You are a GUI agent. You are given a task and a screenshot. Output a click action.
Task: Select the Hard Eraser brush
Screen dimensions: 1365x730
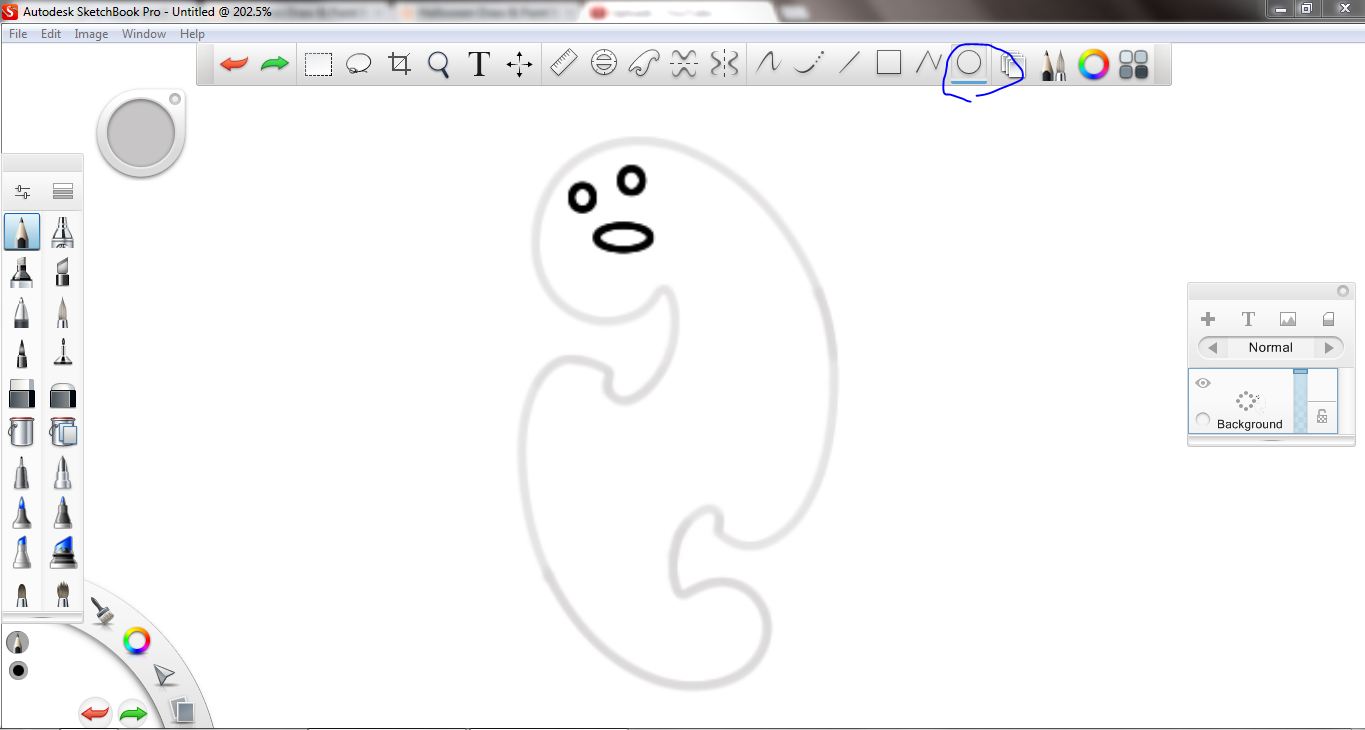point(22,393)
